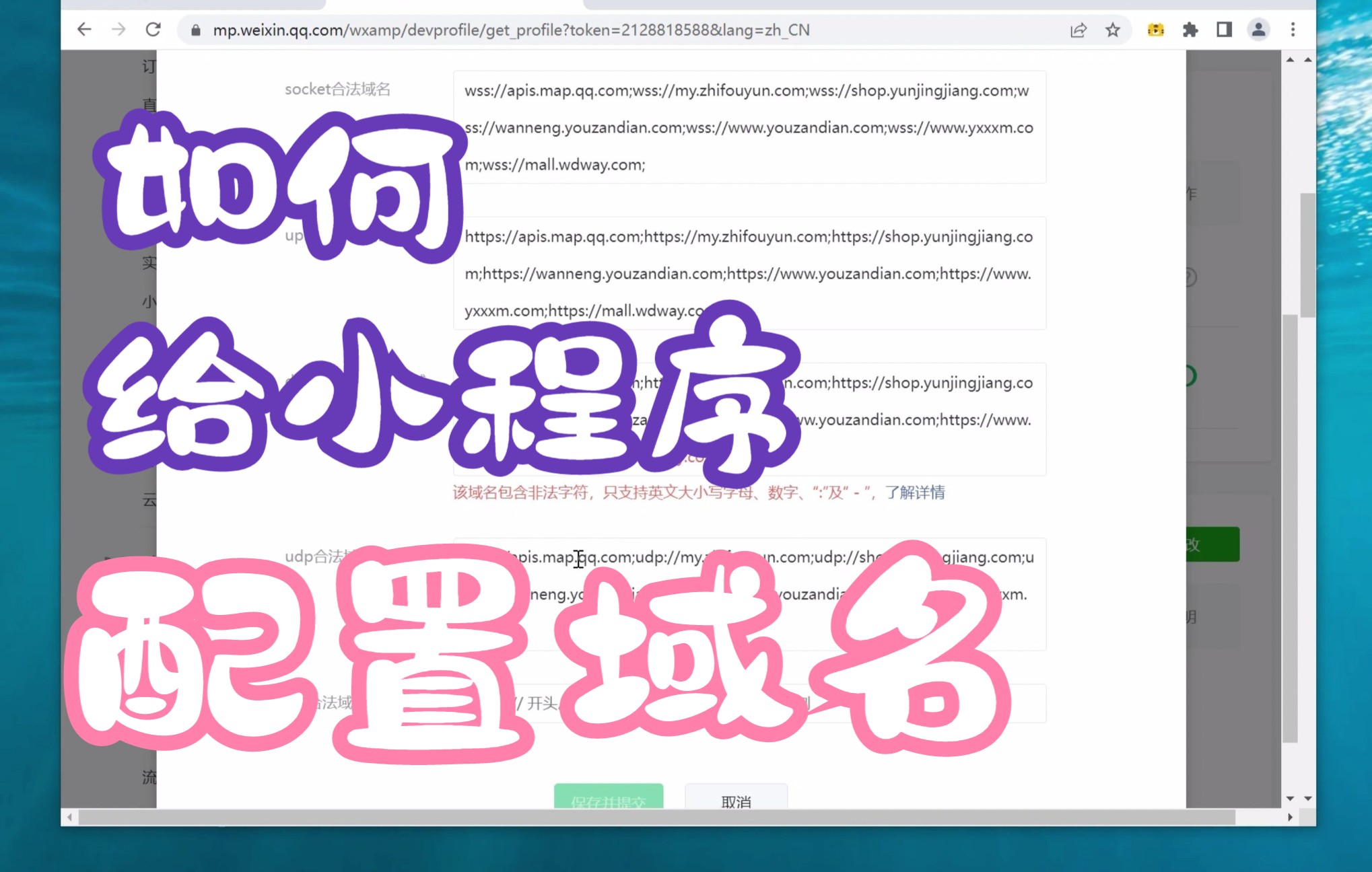Viewport: 1372px width, 872px height.
Task: Click the socket合法域名 label
Action: point(337,89)
